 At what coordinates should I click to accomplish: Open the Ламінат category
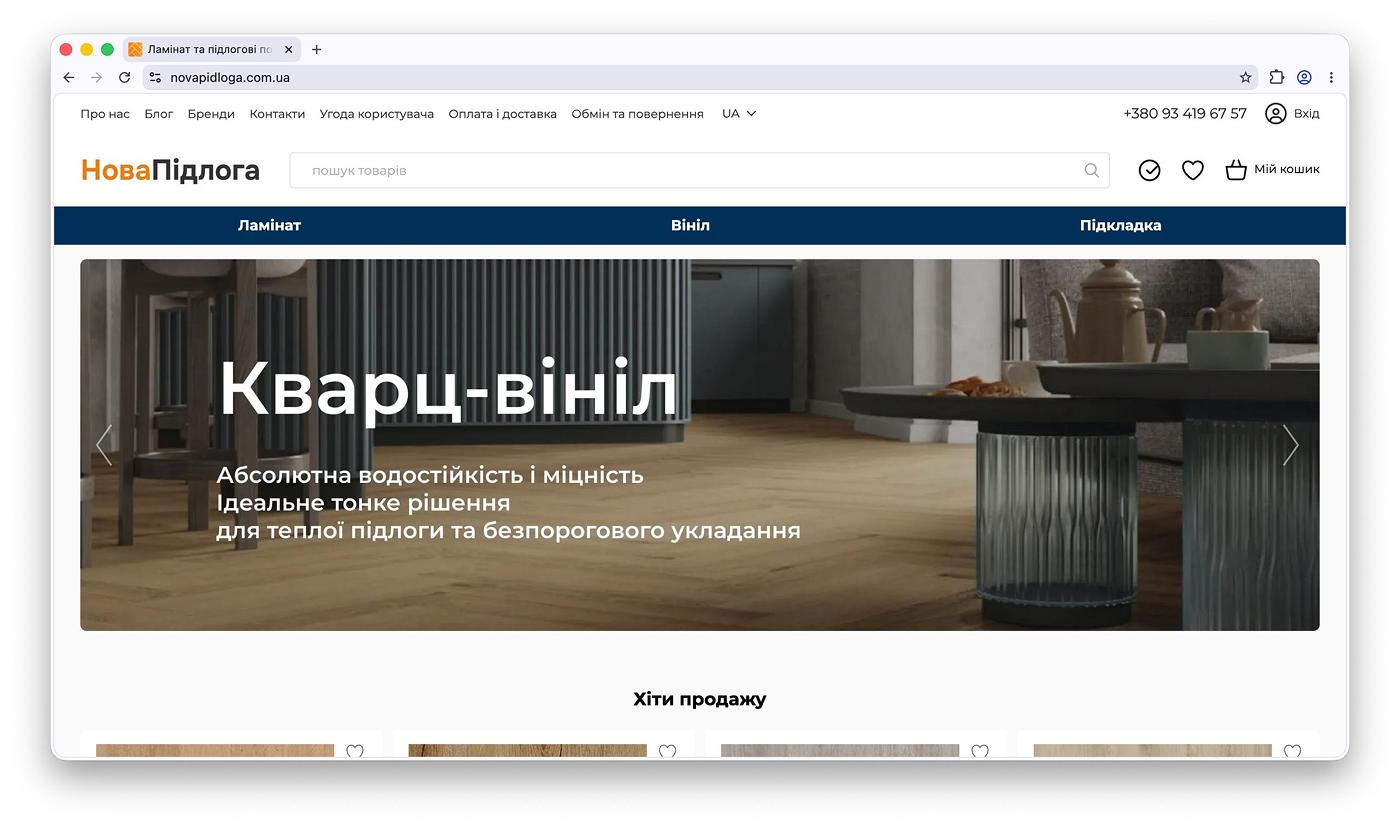pos(269,225)
